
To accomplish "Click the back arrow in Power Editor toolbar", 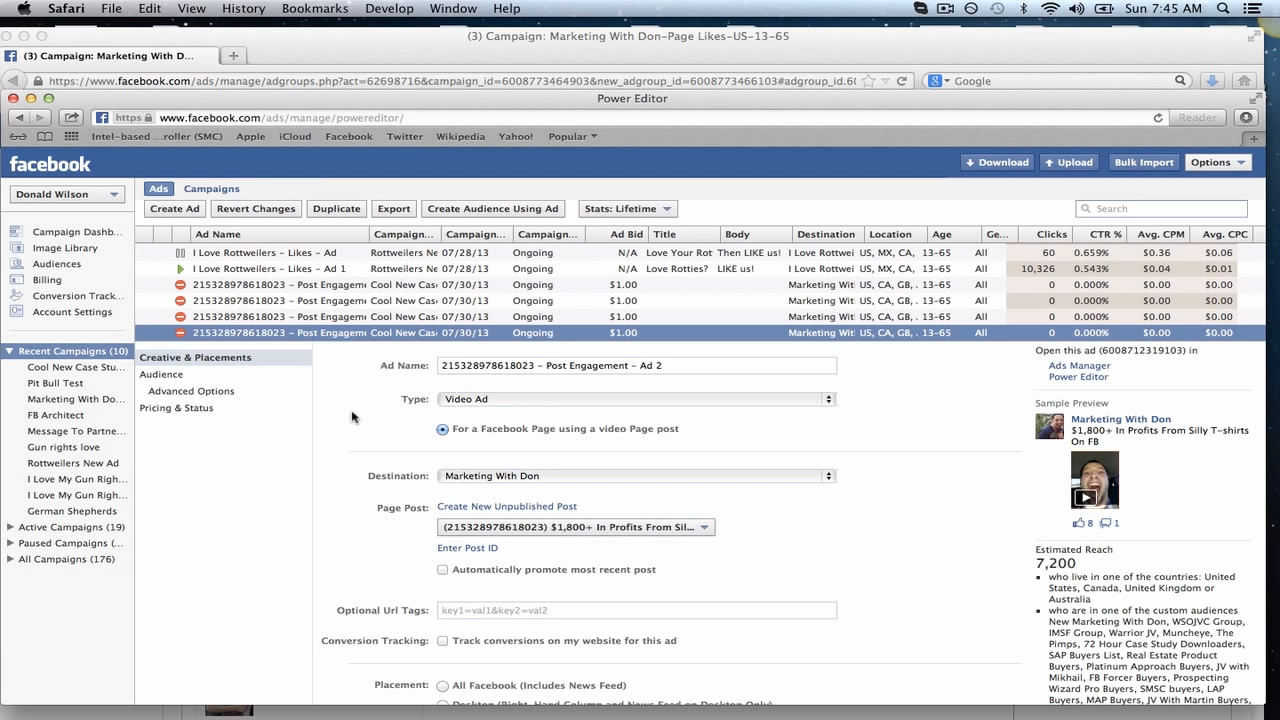I will 19,117.
